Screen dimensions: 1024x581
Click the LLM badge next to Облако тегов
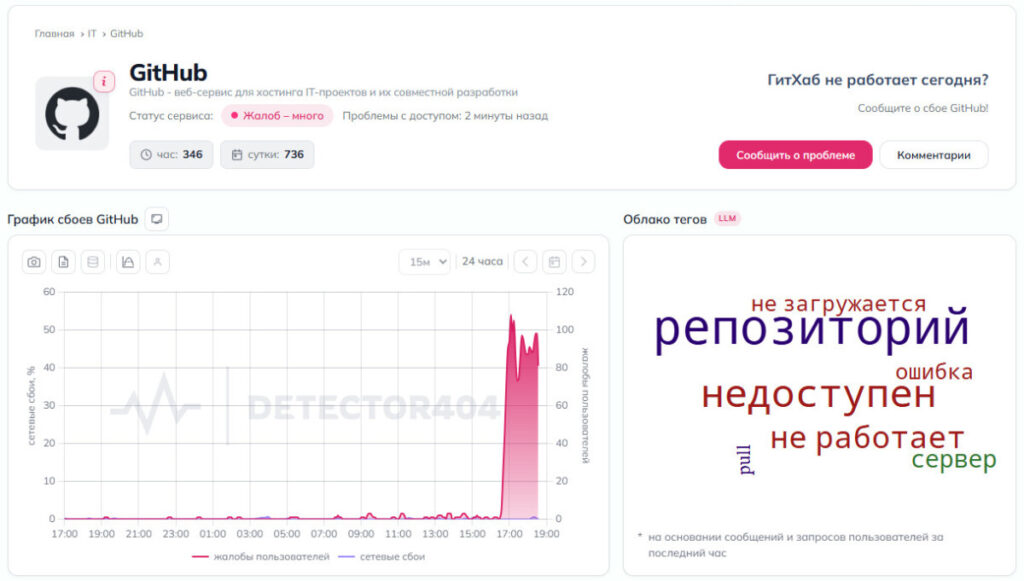coord(727,219)
